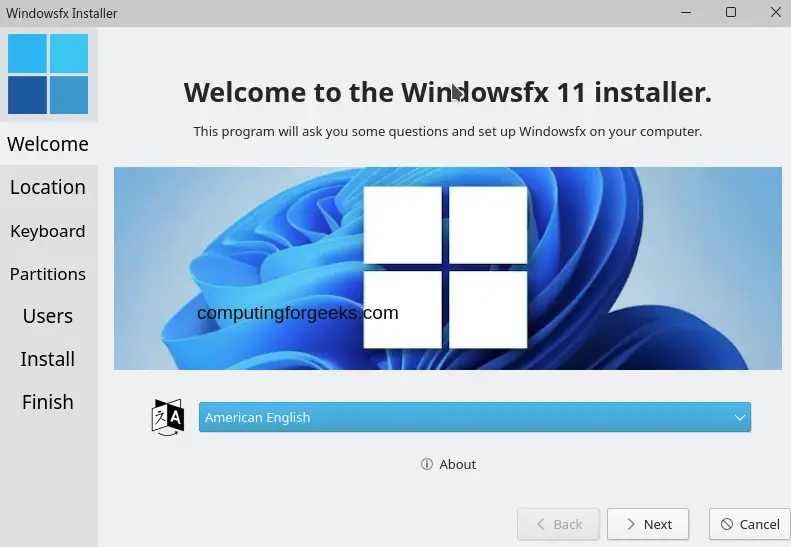This screenshot has height=547, width=791.
Task: Click the About info circle icon
Action: [x=427, y=464]
